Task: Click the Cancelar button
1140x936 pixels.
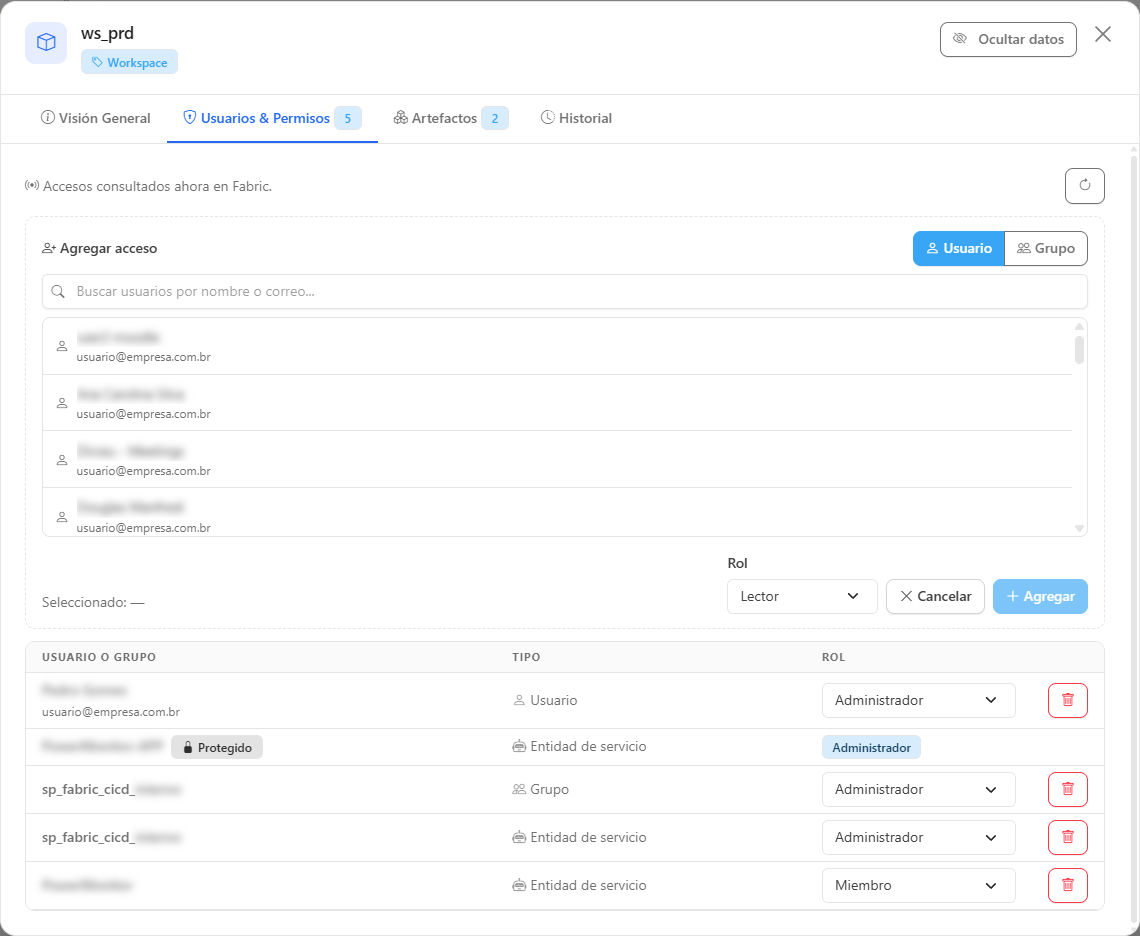Action: [x=935, y=596]
